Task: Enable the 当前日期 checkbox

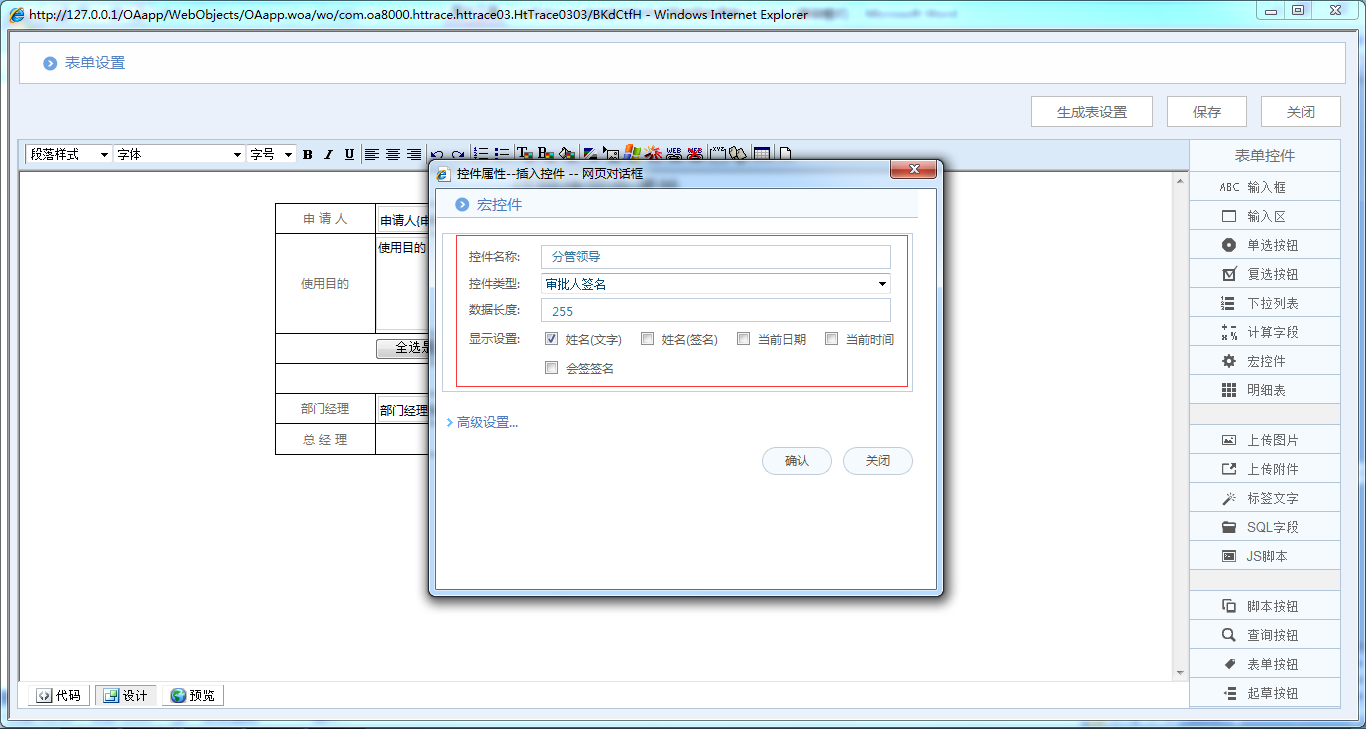Action: tap(744, 339)
